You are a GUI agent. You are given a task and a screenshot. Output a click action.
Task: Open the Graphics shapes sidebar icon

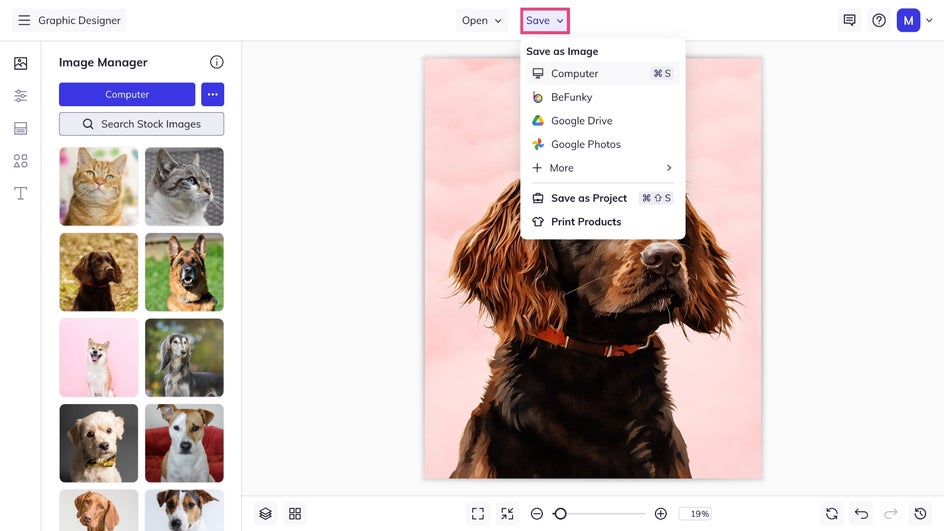(20, 161)
